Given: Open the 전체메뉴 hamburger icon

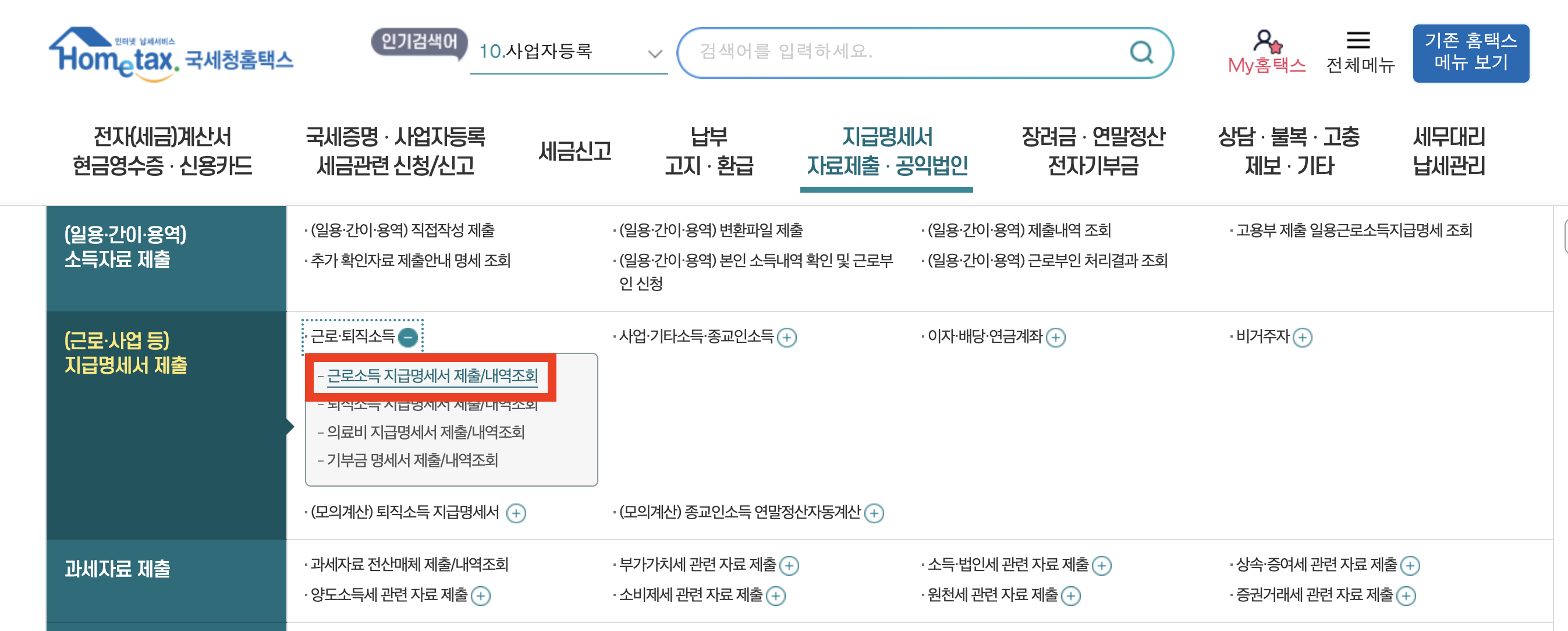Looking at the screenshot, I should [x=1360, y=41].
